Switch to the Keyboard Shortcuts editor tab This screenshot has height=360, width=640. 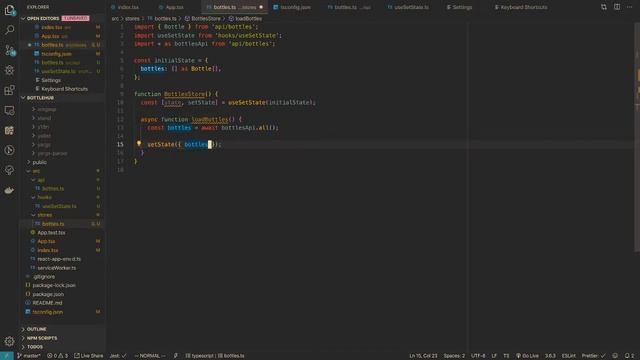pos(524,7)
